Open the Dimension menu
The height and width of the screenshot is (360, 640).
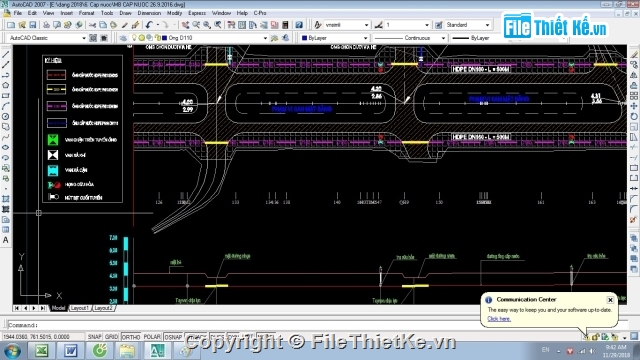(149, 13)
